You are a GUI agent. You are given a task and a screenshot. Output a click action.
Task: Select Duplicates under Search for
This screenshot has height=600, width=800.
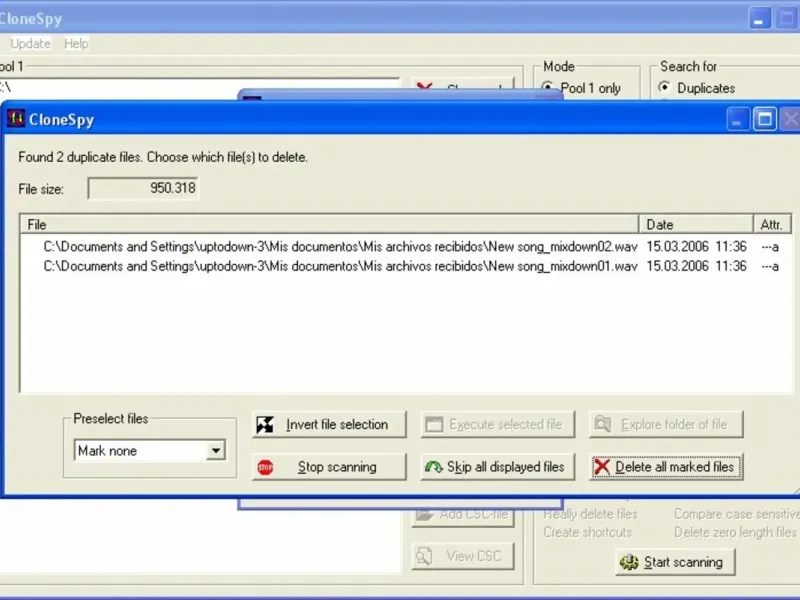coord(664,87)
